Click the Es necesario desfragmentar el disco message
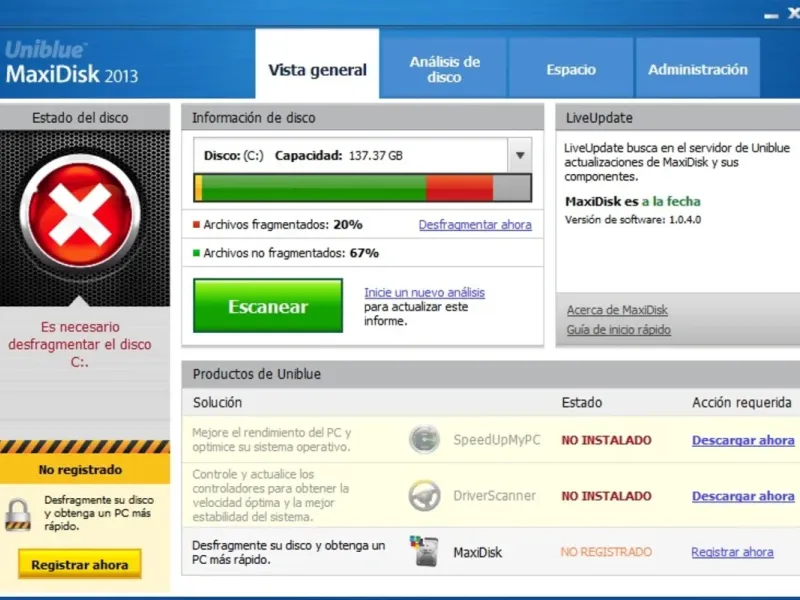The image size is (800, 600). click(80, 344)
